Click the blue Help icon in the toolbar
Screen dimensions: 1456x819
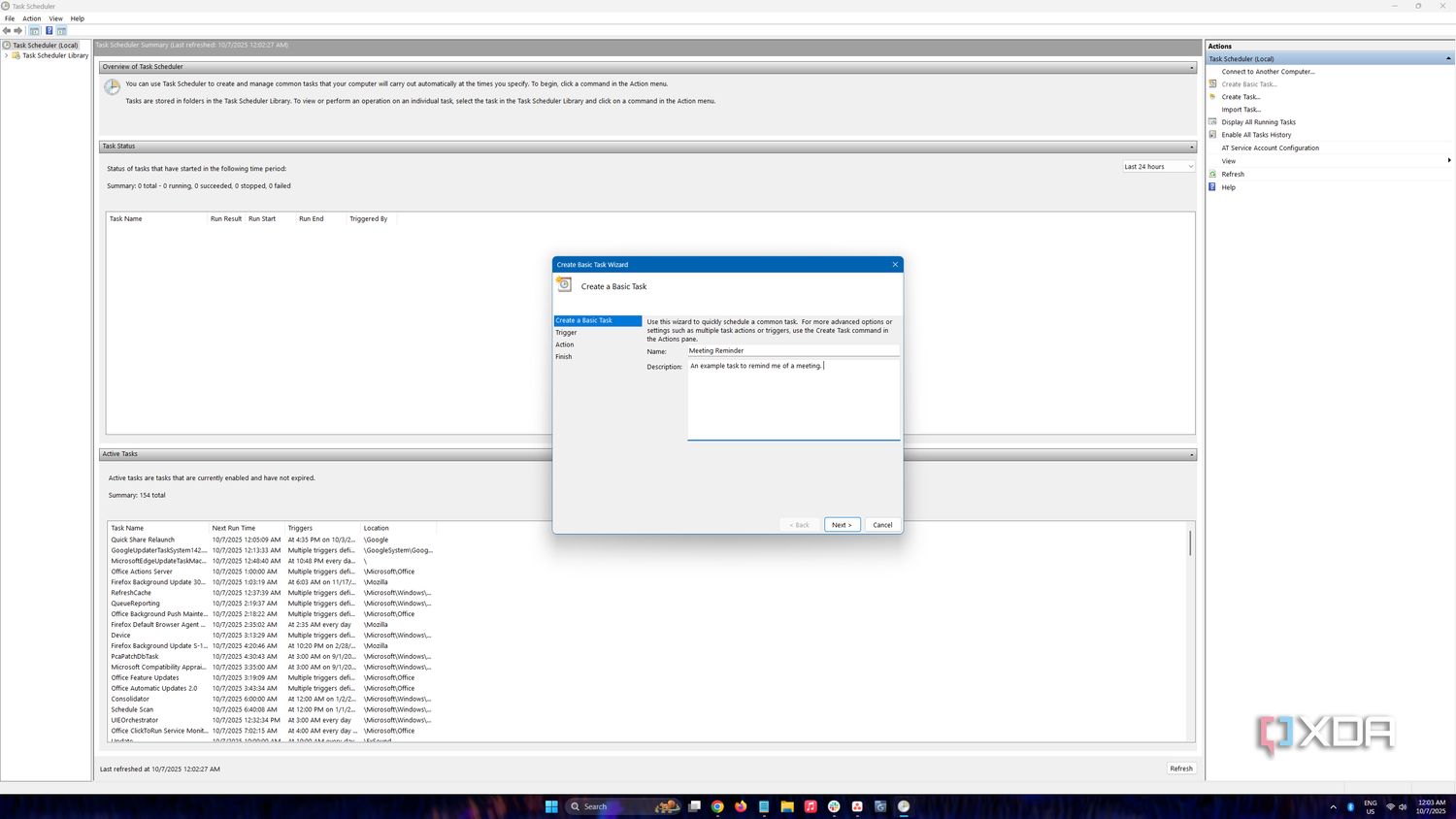click(49, 31)
